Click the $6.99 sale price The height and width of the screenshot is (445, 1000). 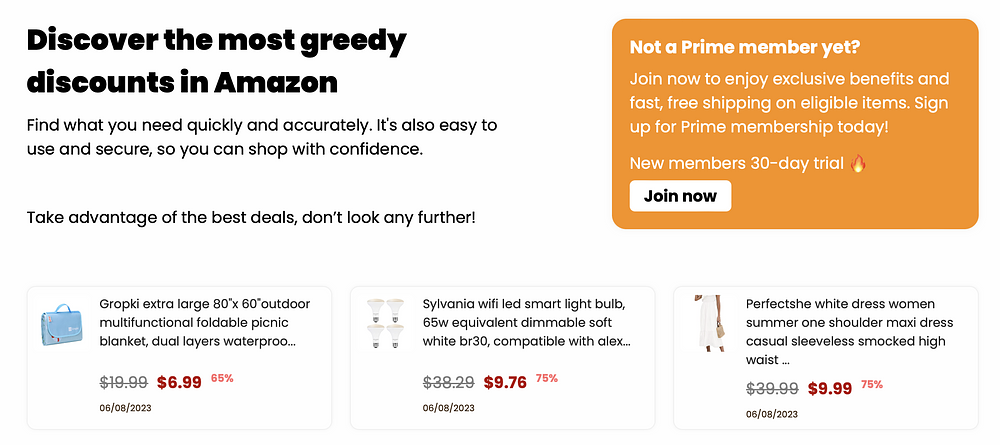[x=179, y=382]
